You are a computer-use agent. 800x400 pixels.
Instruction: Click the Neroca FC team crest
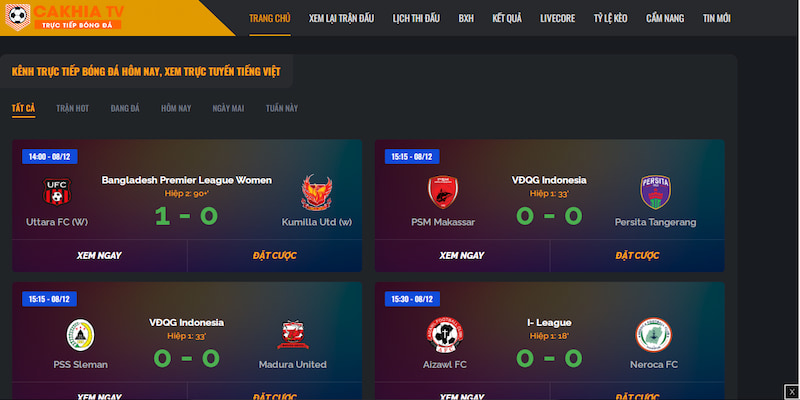[x=654, y=335]
